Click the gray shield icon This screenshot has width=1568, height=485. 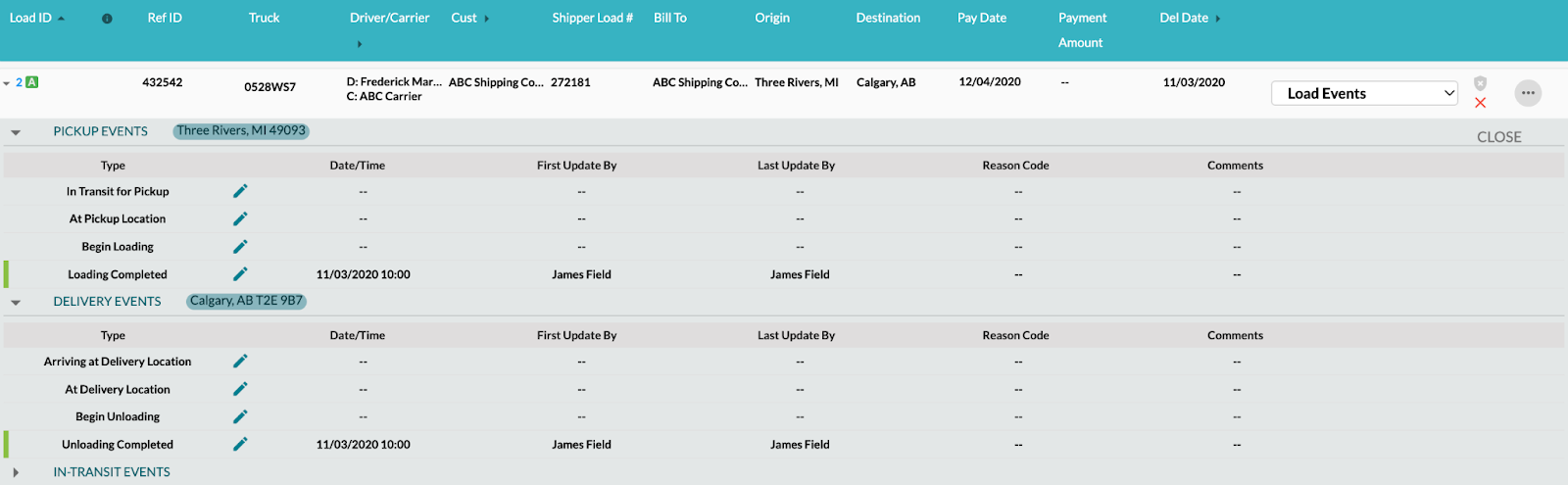pyautogui.click(x=1480, y=83)
